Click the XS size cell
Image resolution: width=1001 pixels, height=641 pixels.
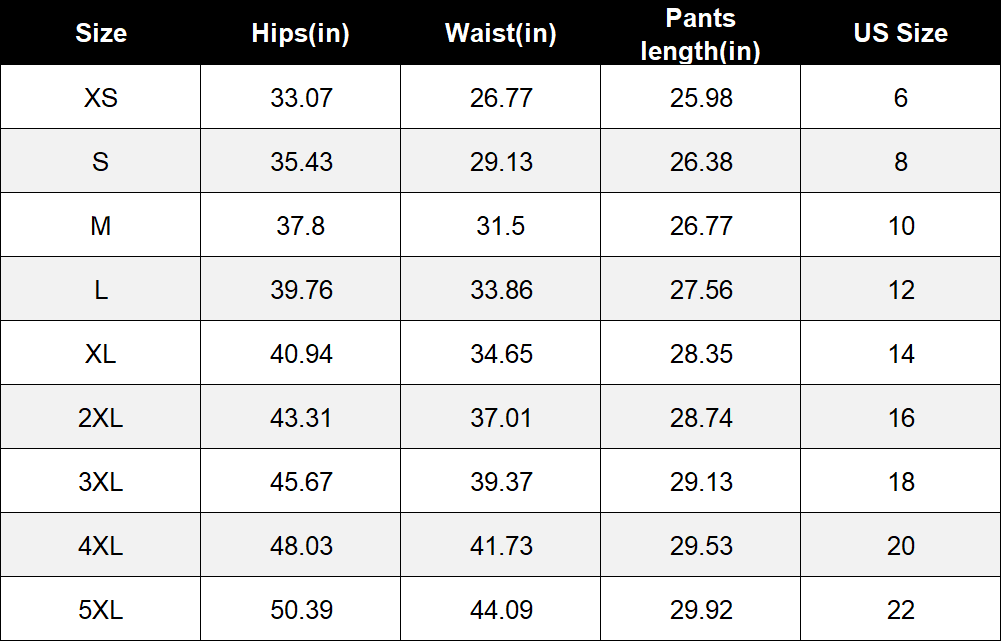point(101,98)
